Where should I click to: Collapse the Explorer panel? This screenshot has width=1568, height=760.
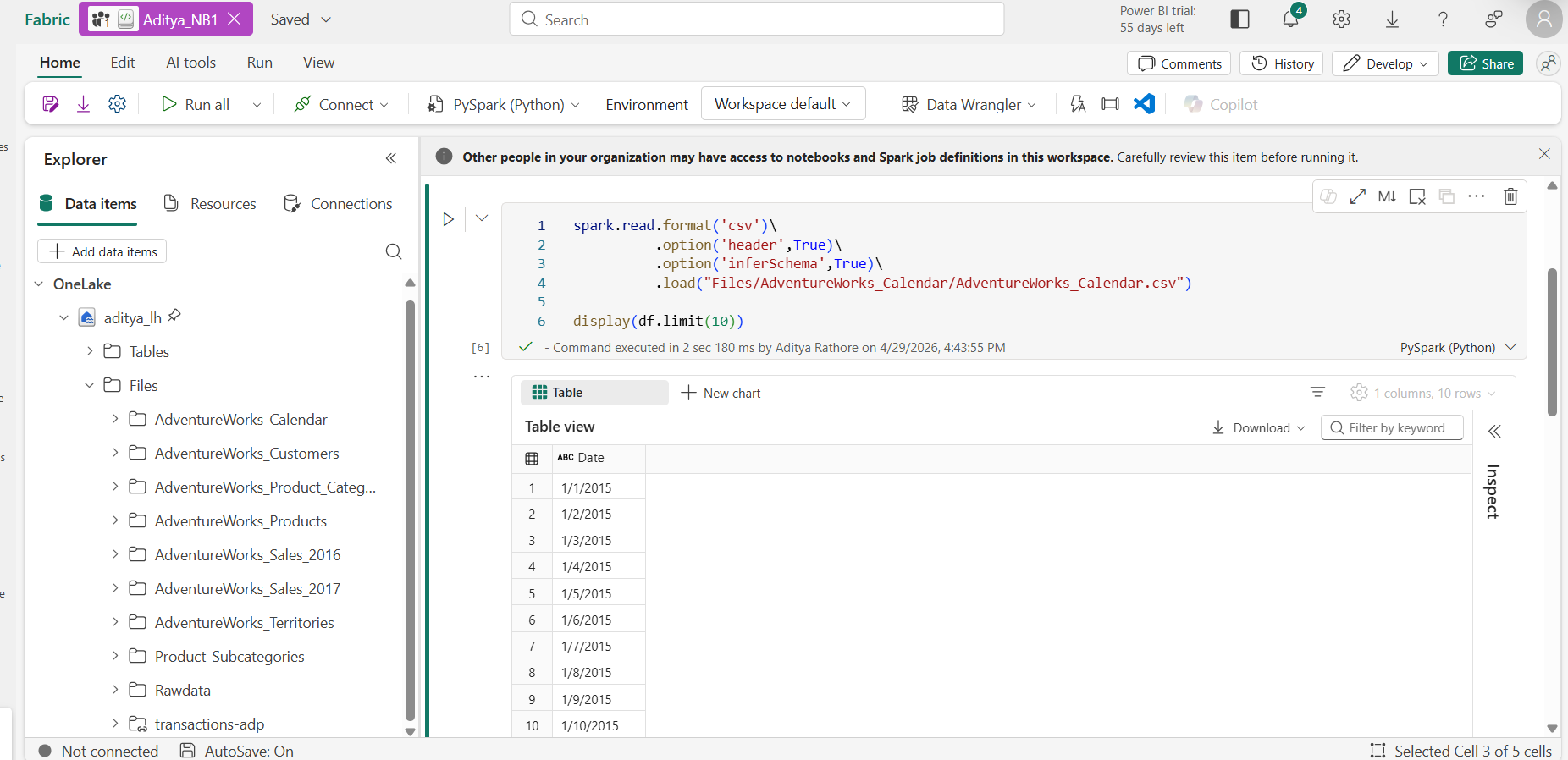[x=391, y=158]
